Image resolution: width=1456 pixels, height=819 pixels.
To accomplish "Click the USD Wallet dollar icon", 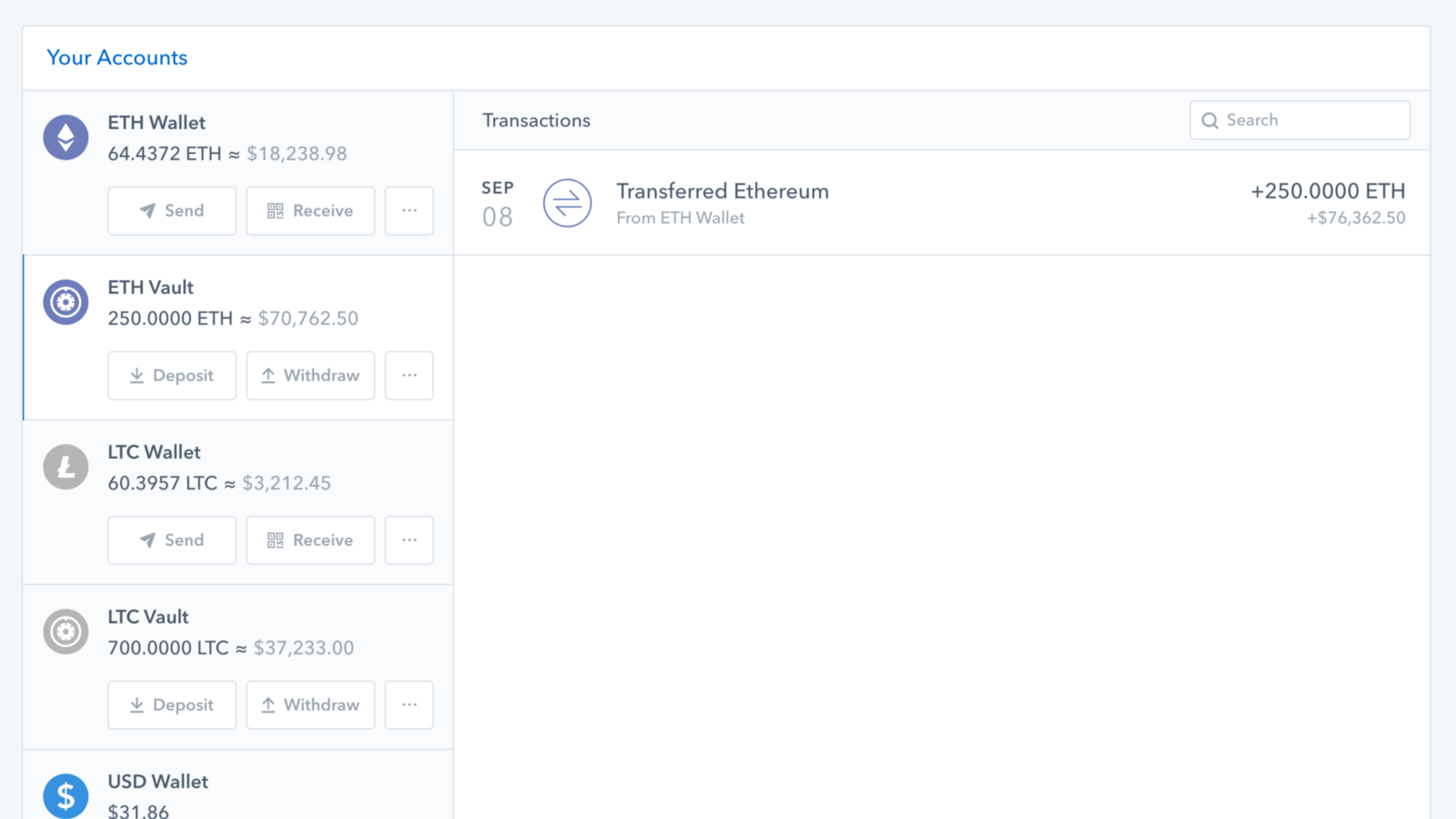I will coord(66,795).
